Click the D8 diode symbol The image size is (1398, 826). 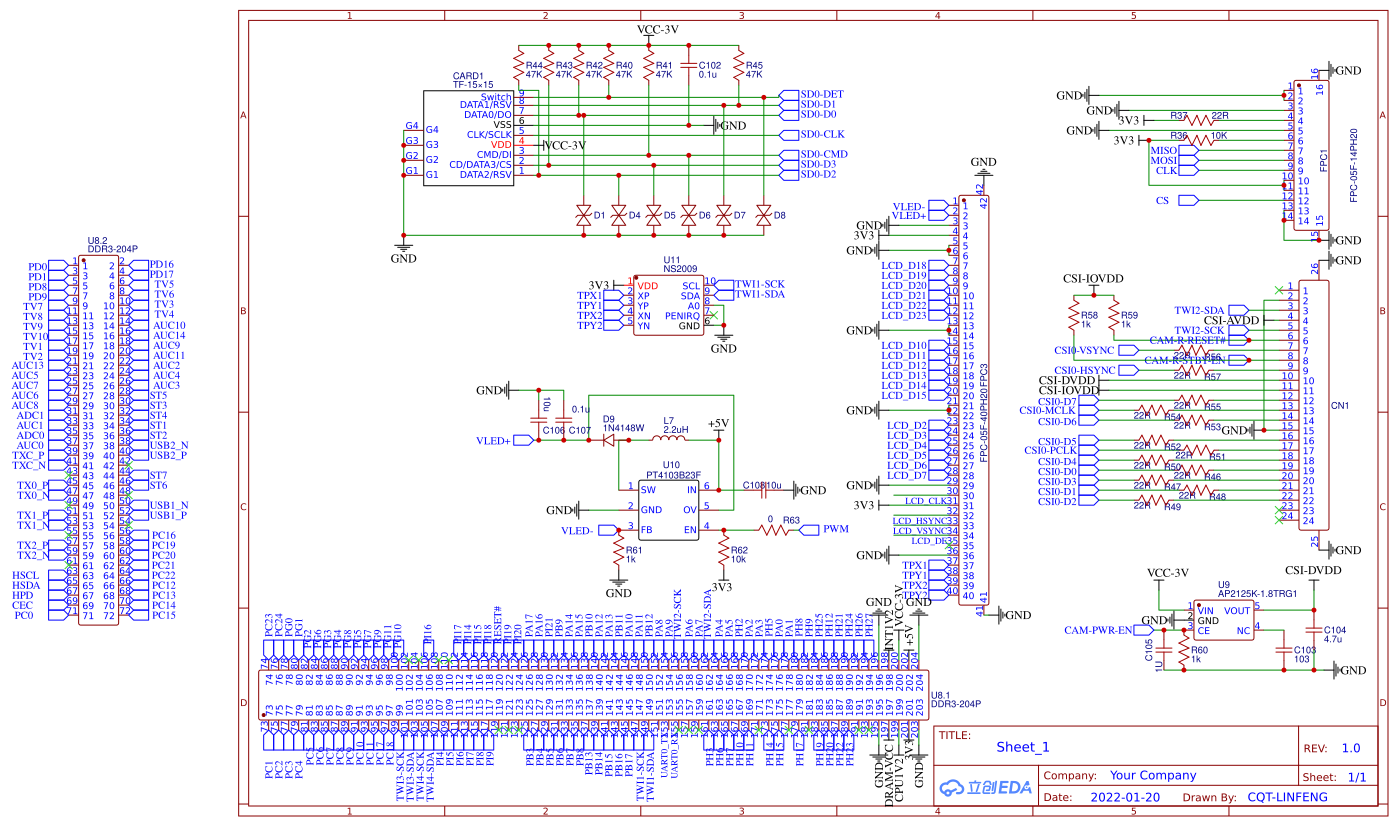click(763, 215)
